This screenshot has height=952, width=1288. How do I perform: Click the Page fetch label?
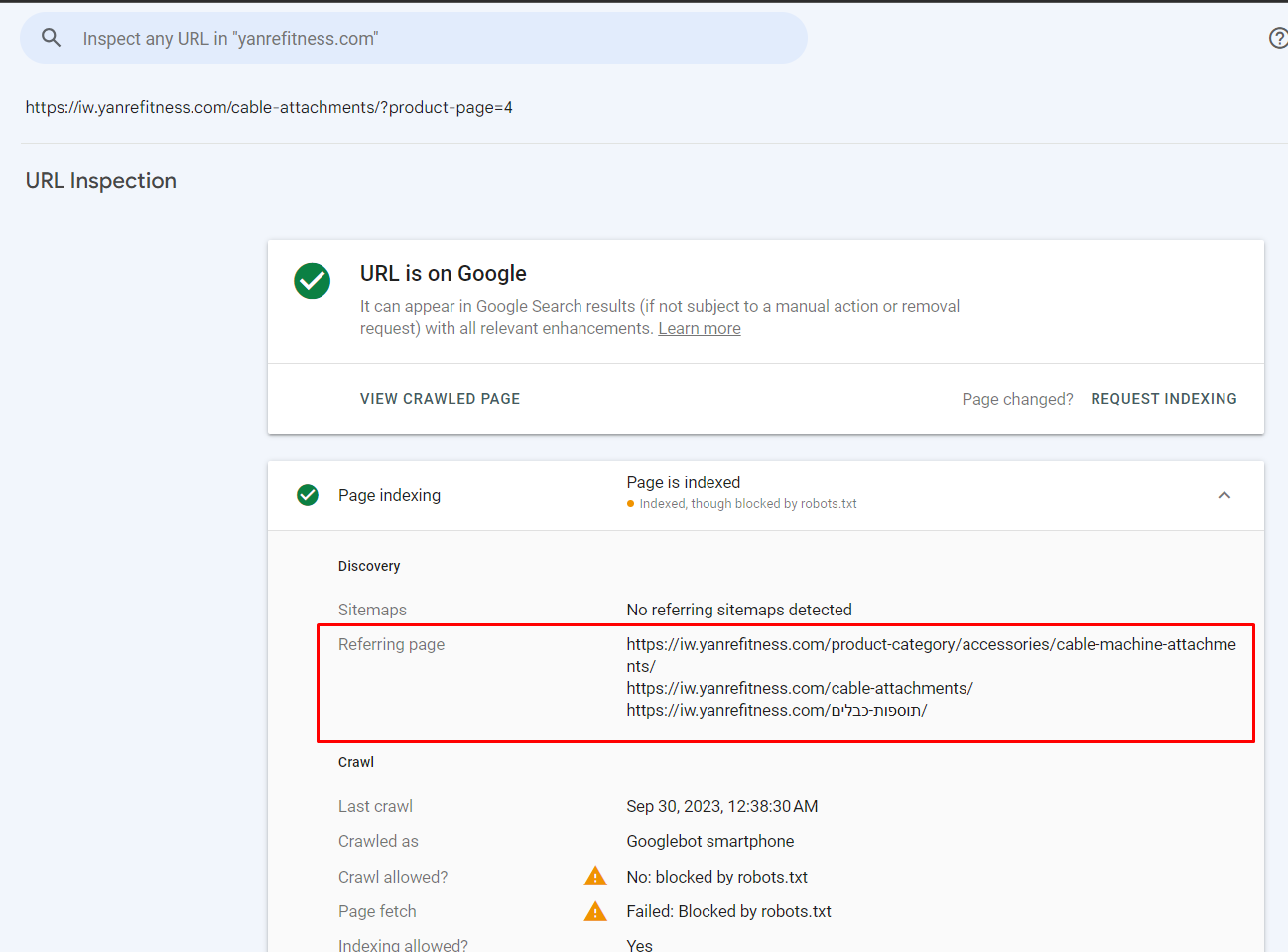(x=377, y=911)
